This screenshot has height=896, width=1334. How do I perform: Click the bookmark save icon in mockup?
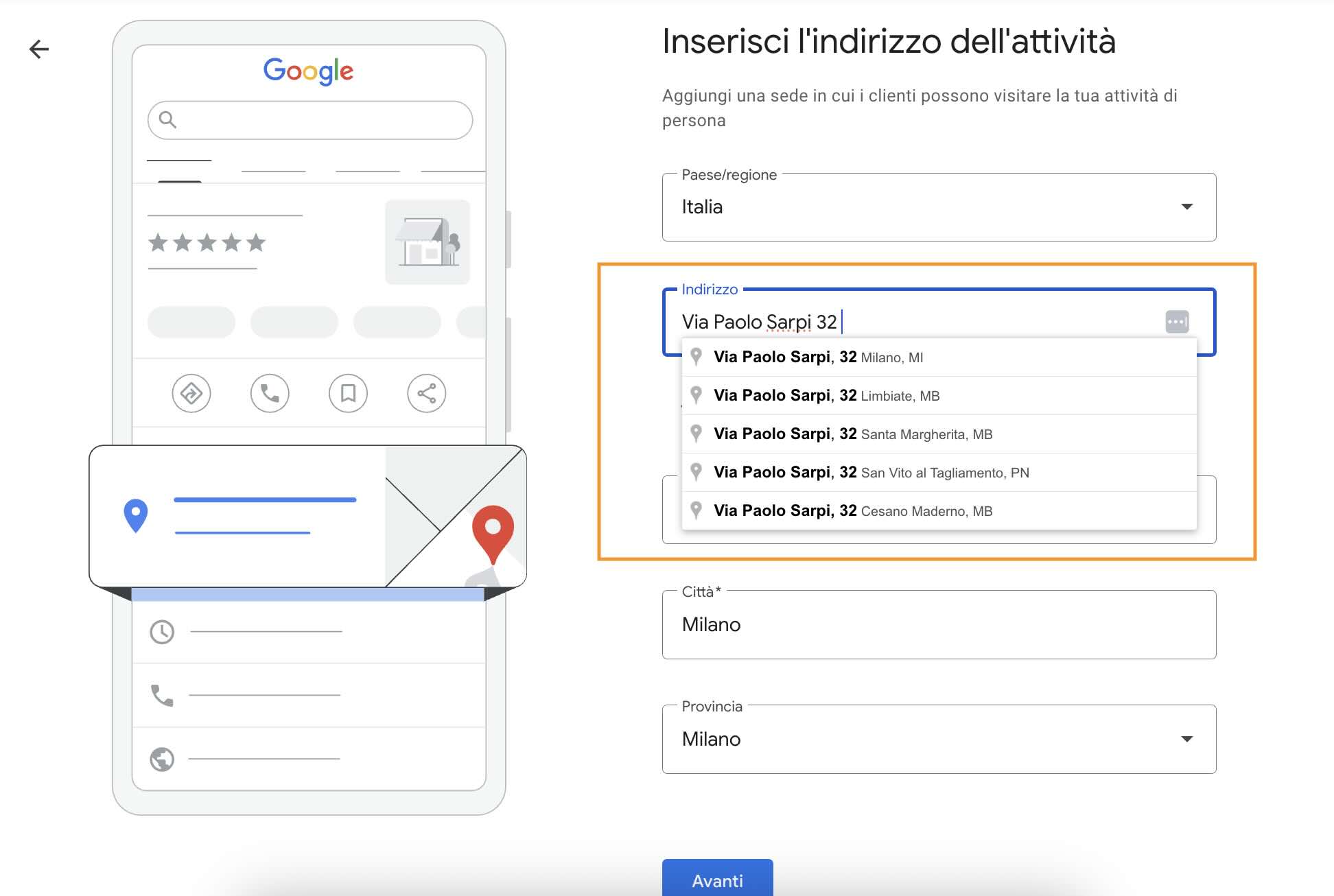click(348, 394)
